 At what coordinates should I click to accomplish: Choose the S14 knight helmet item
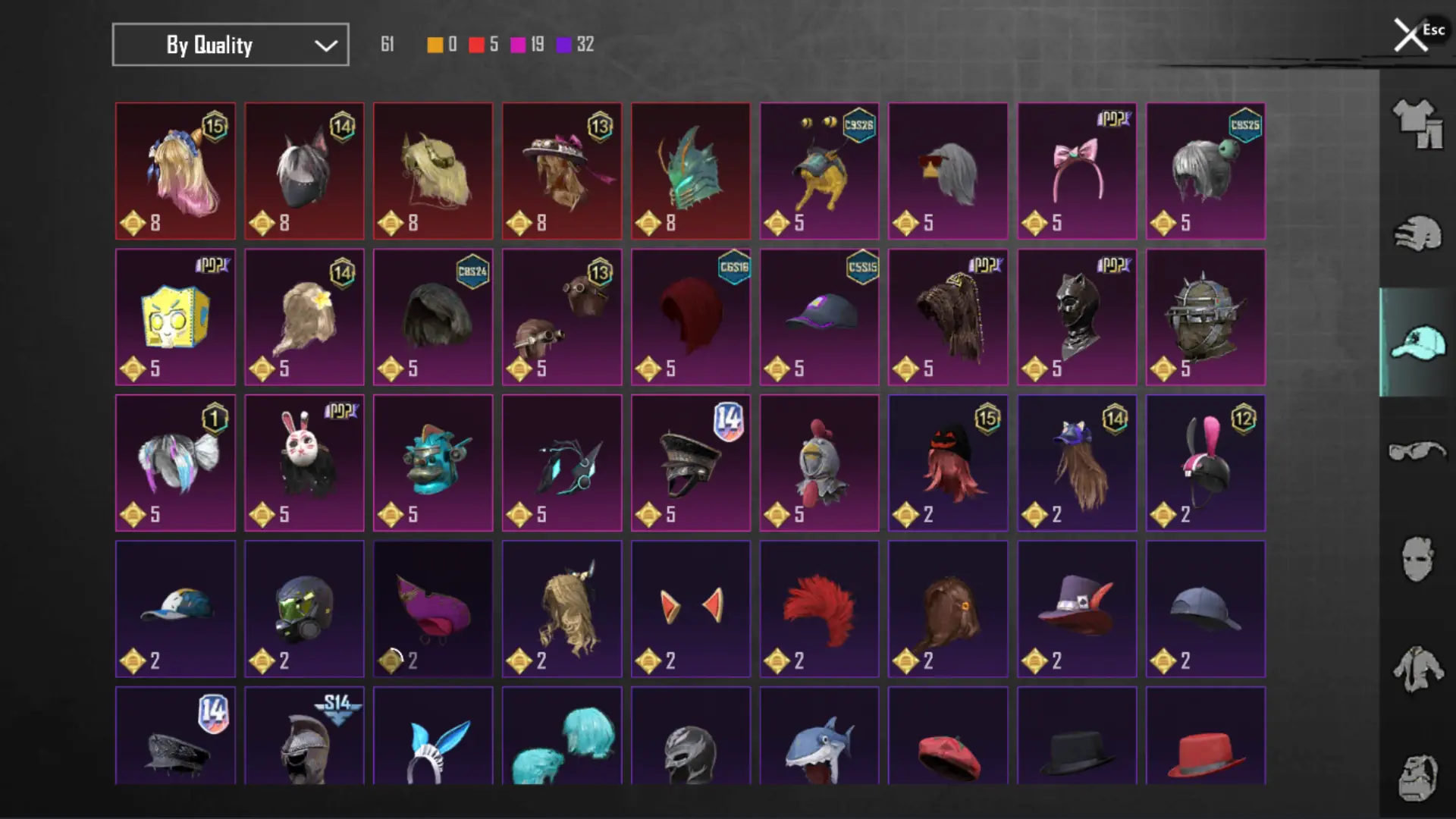304,736
